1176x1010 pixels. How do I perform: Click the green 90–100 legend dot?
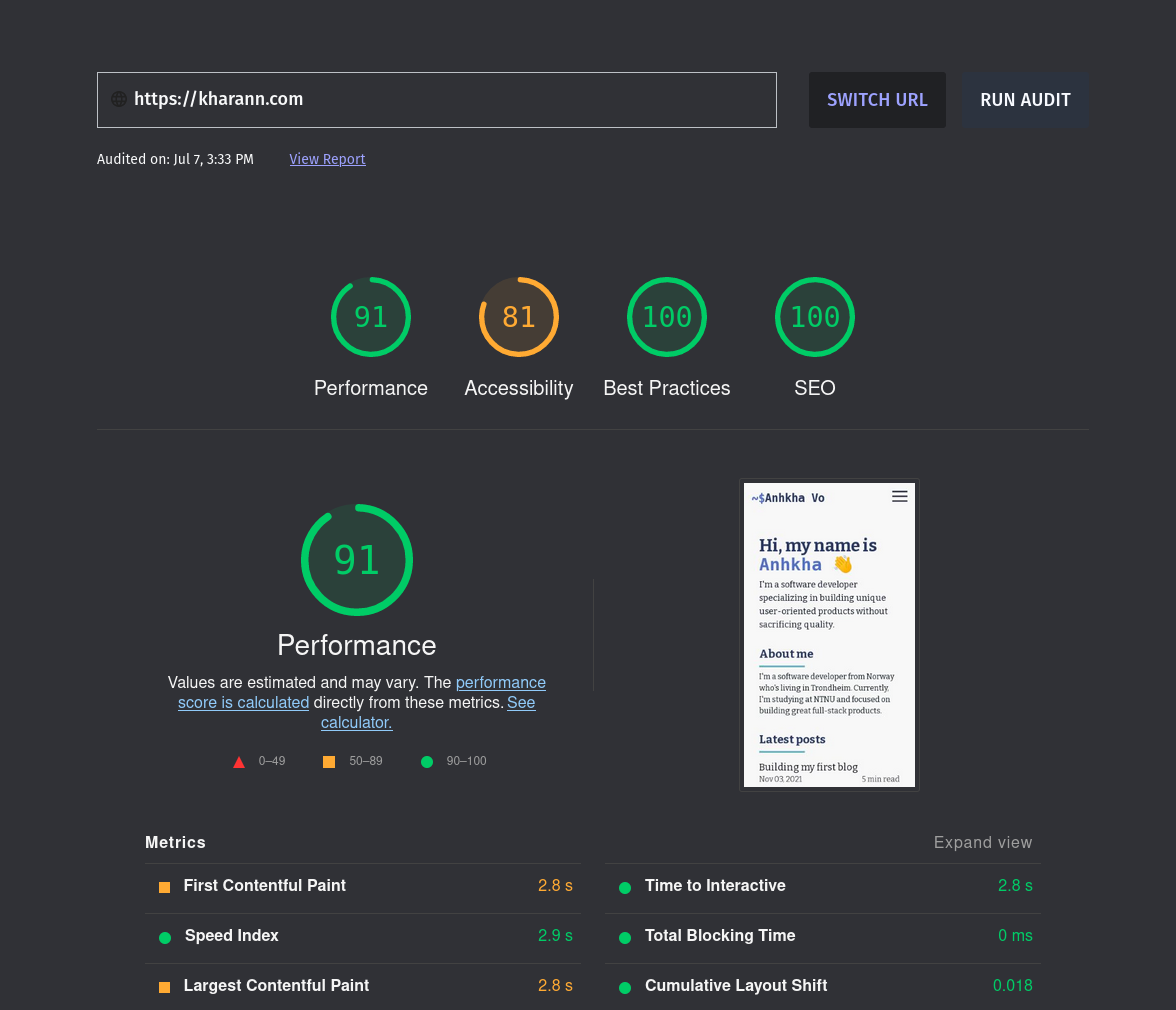427,761
